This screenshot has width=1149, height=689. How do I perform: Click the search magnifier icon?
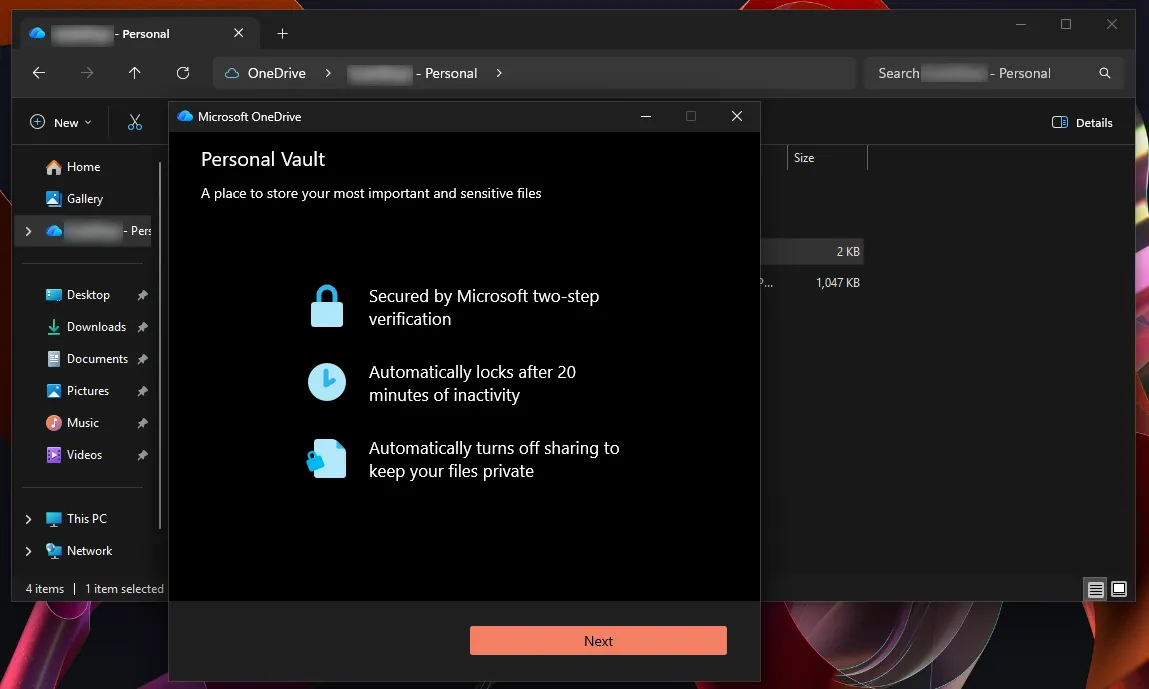(x=1105, y=73)
